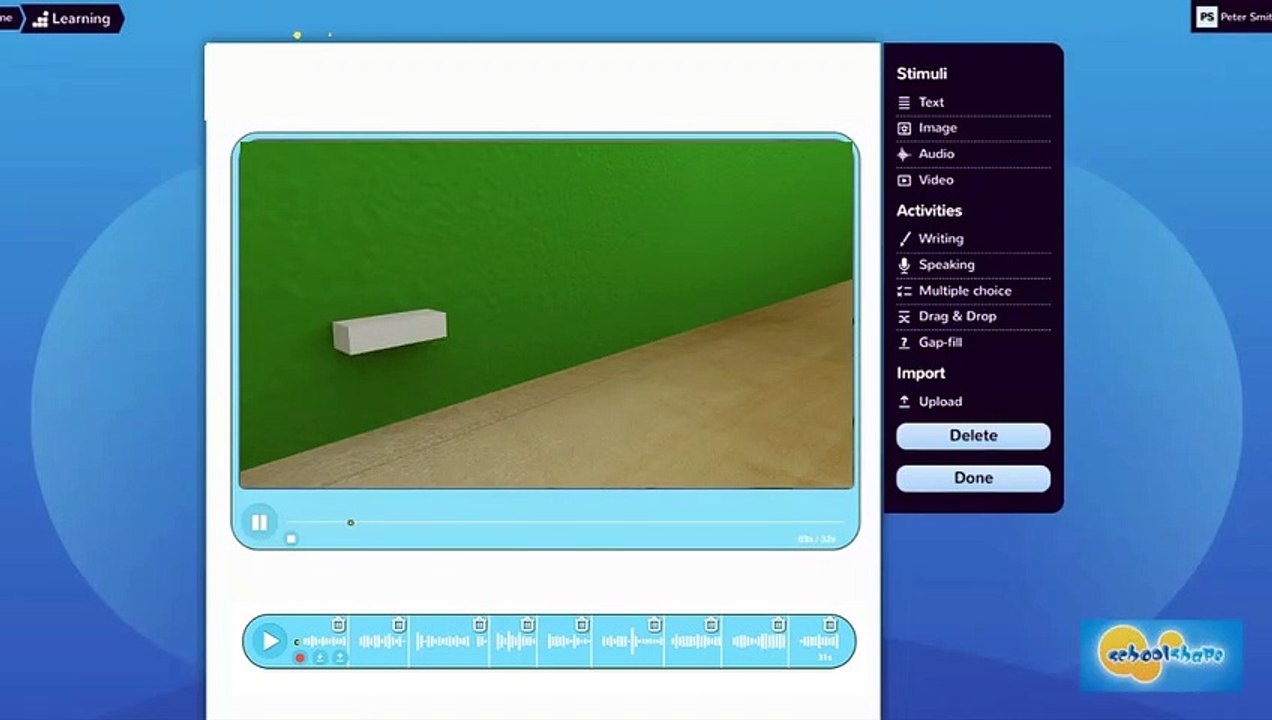Click the SchoolShape logo
This screenshot has height=720, width=1272.
pos(1161,655)
